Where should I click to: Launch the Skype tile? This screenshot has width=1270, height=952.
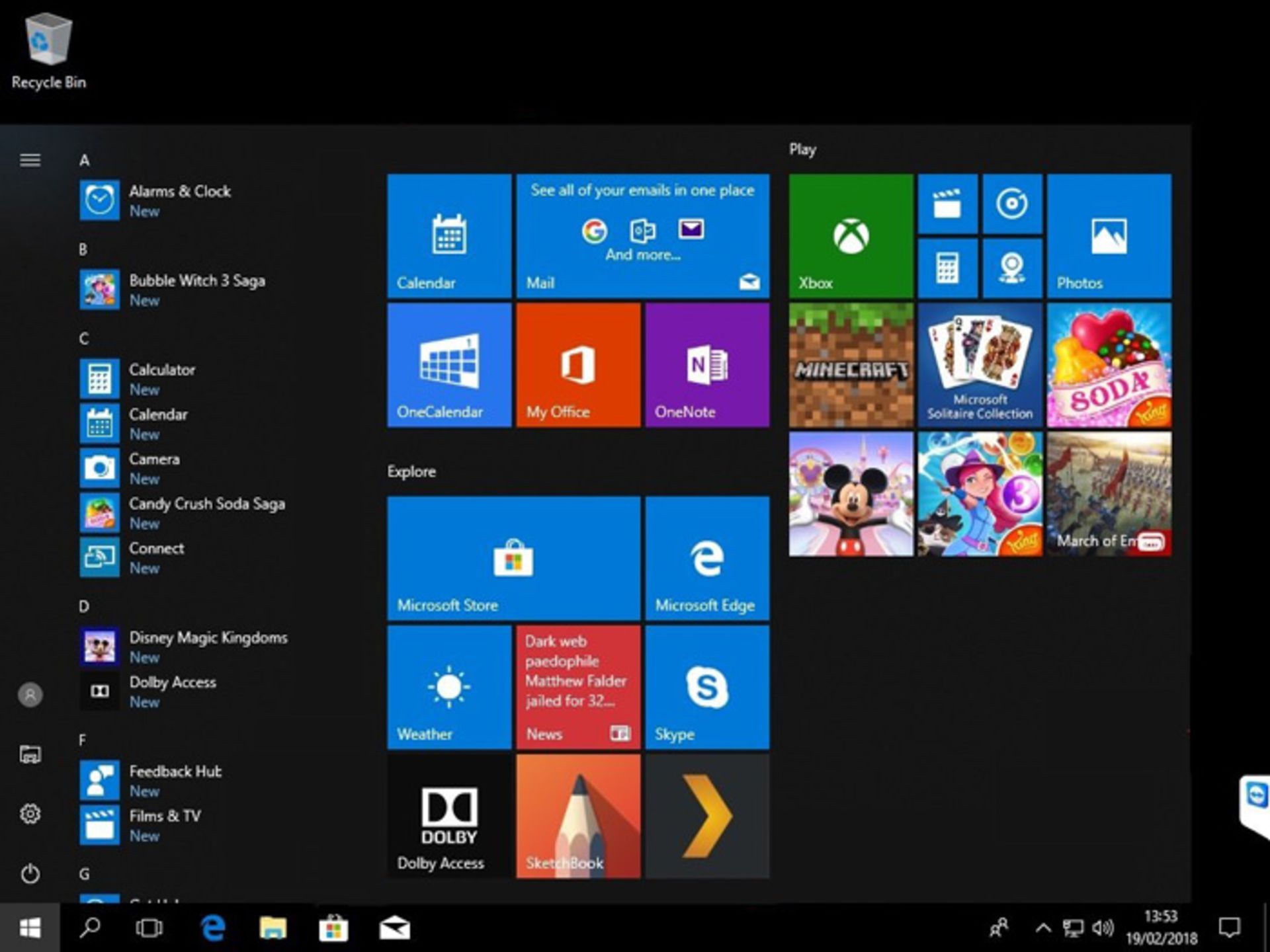[x=707, y=688]
